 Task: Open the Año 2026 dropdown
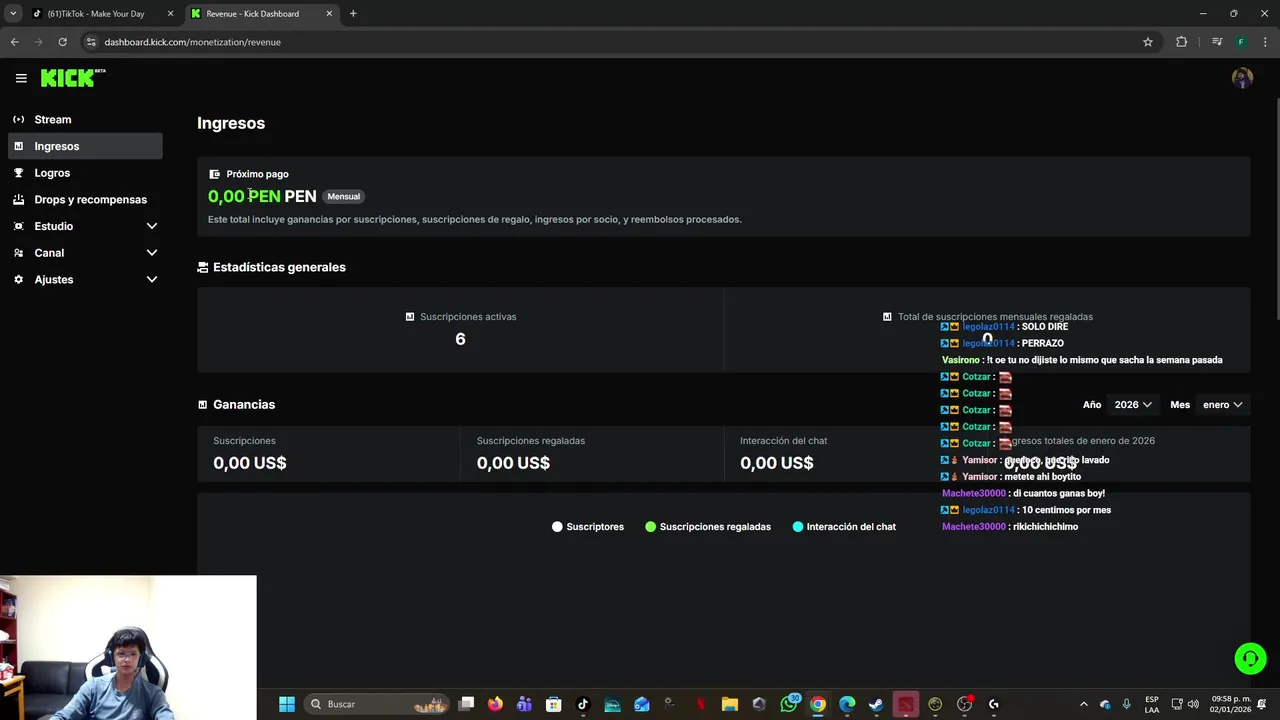1133,404
